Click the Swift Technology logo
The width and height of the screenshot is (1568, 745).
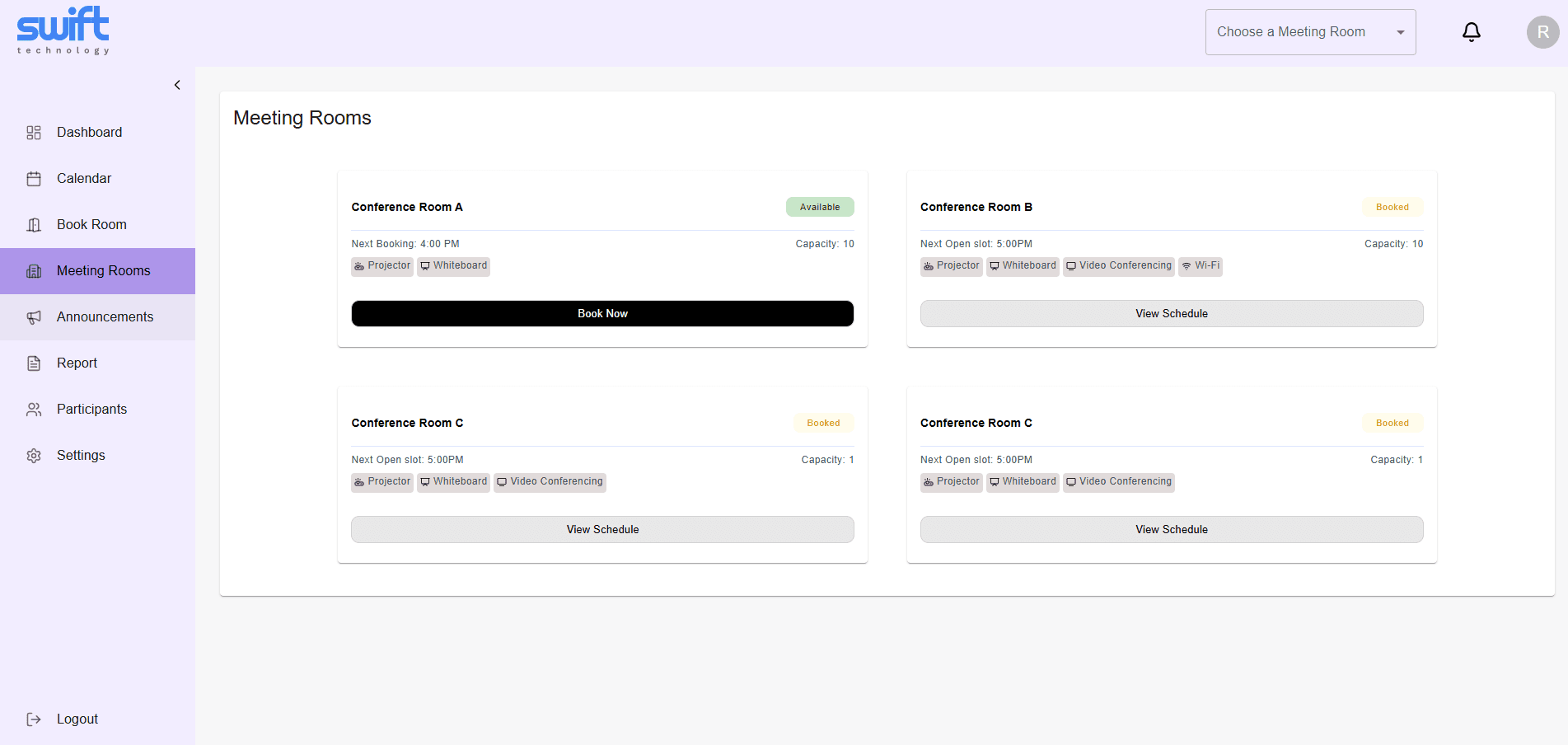63,30
